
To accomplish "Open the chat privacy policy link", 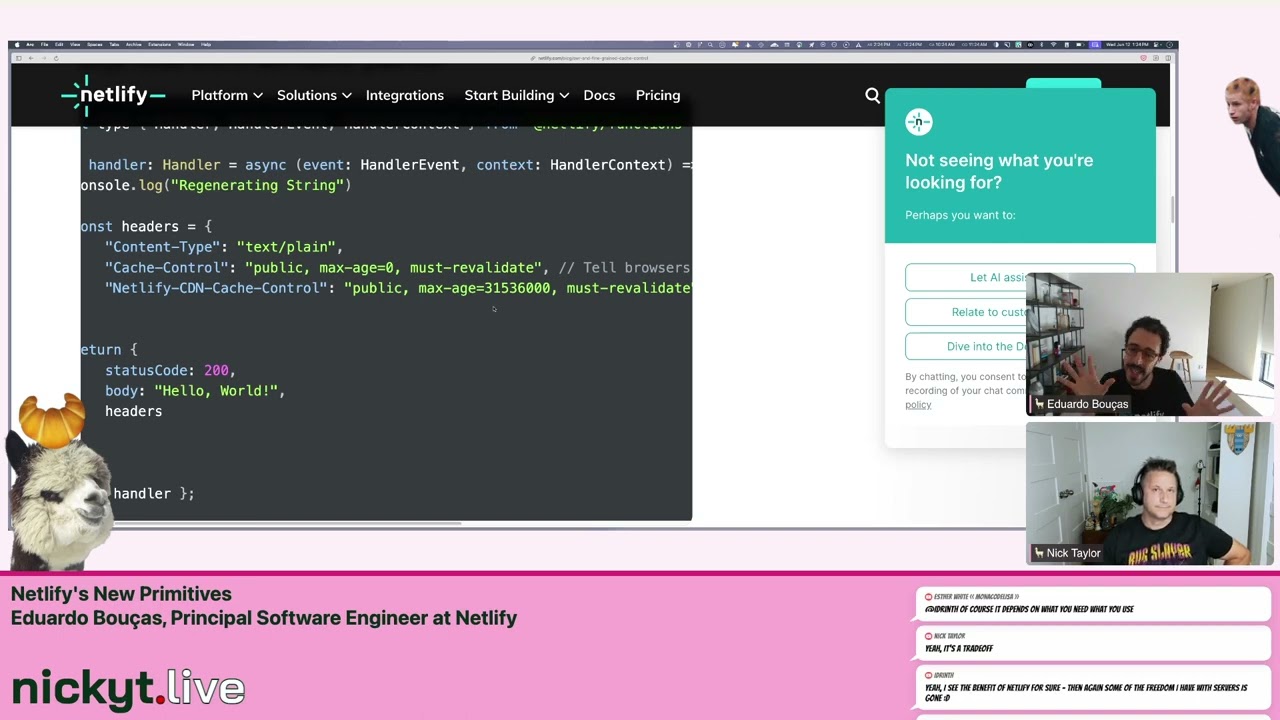I will (x=918, y=405).
